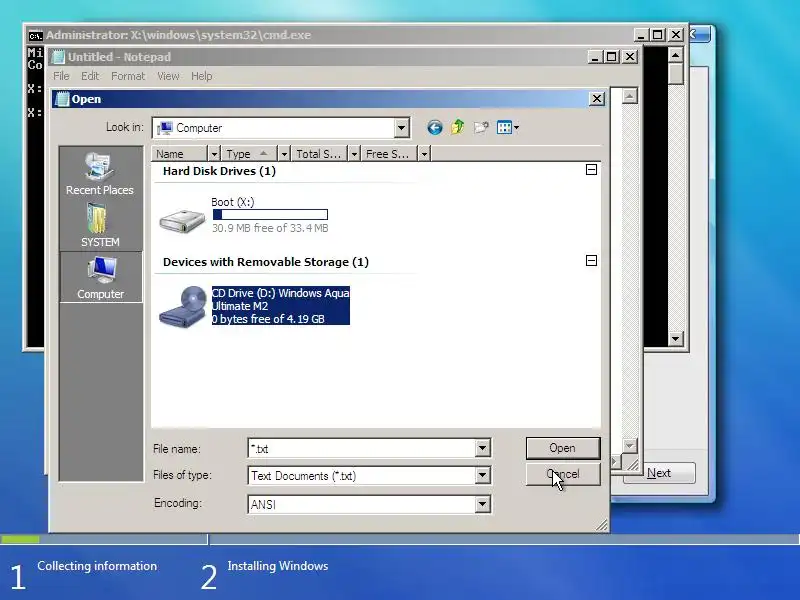
Task: Minimize the cmd.exe window
Action: point(641,35)
